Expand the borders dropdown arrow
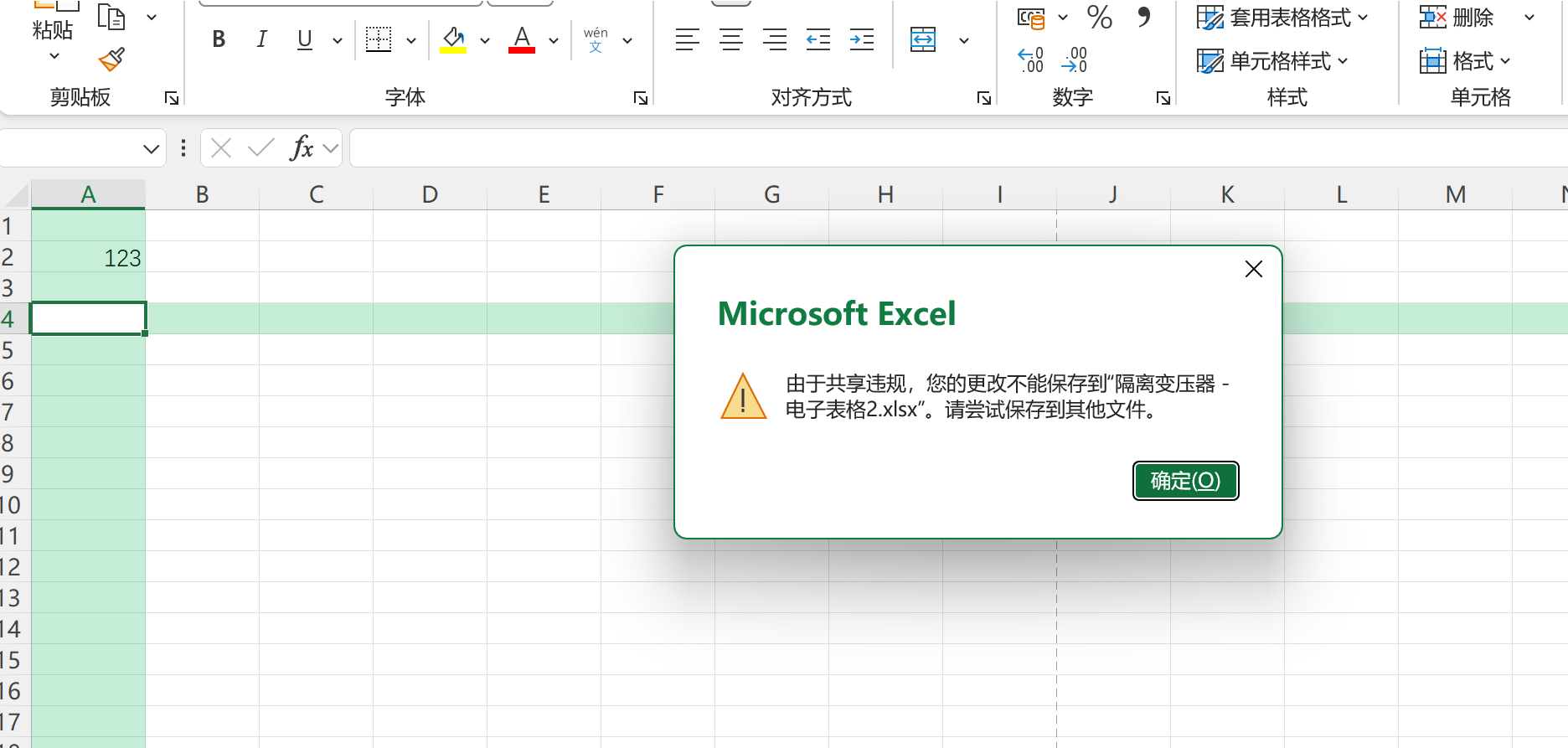This screenshot has width=1568, height=748. pos(411,40)
